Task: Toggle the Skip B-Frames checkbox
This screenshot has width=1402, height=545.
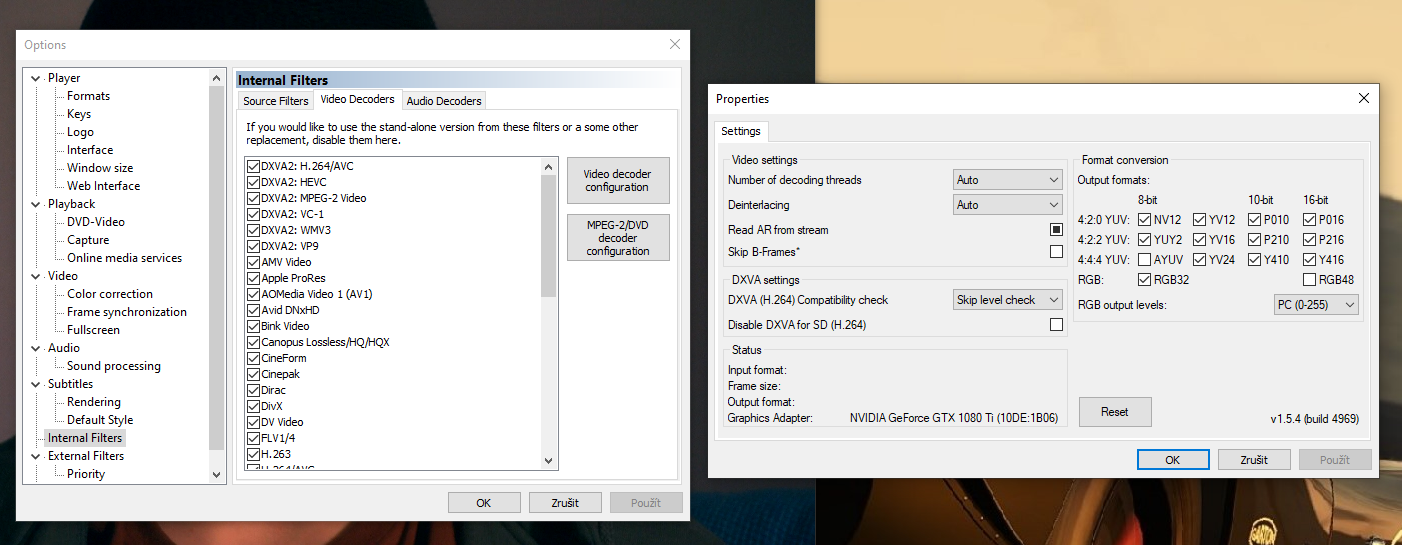Action: tap(1056, 252)
